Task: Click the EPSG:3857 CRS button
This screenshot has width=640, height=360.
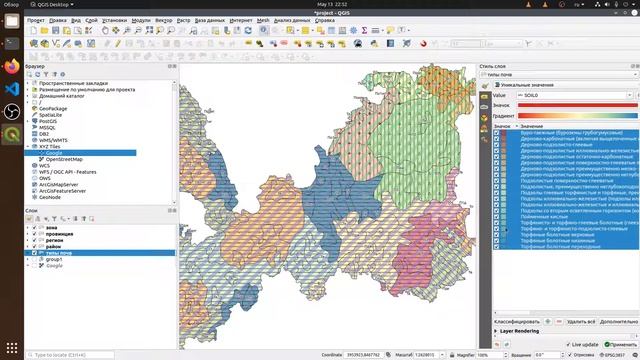Action: tap(613, 355)
